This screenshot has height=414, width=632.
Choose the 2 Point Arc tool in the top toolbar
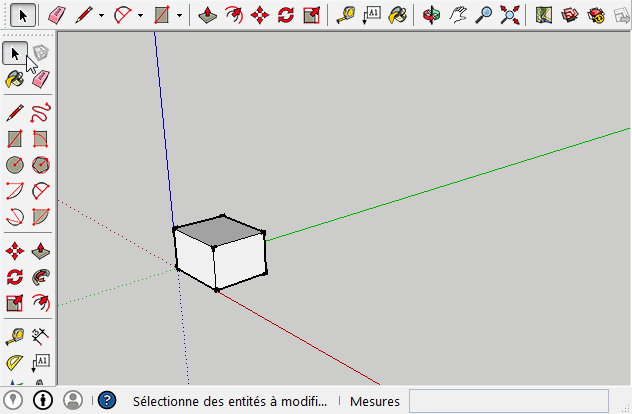pos(123,15)
